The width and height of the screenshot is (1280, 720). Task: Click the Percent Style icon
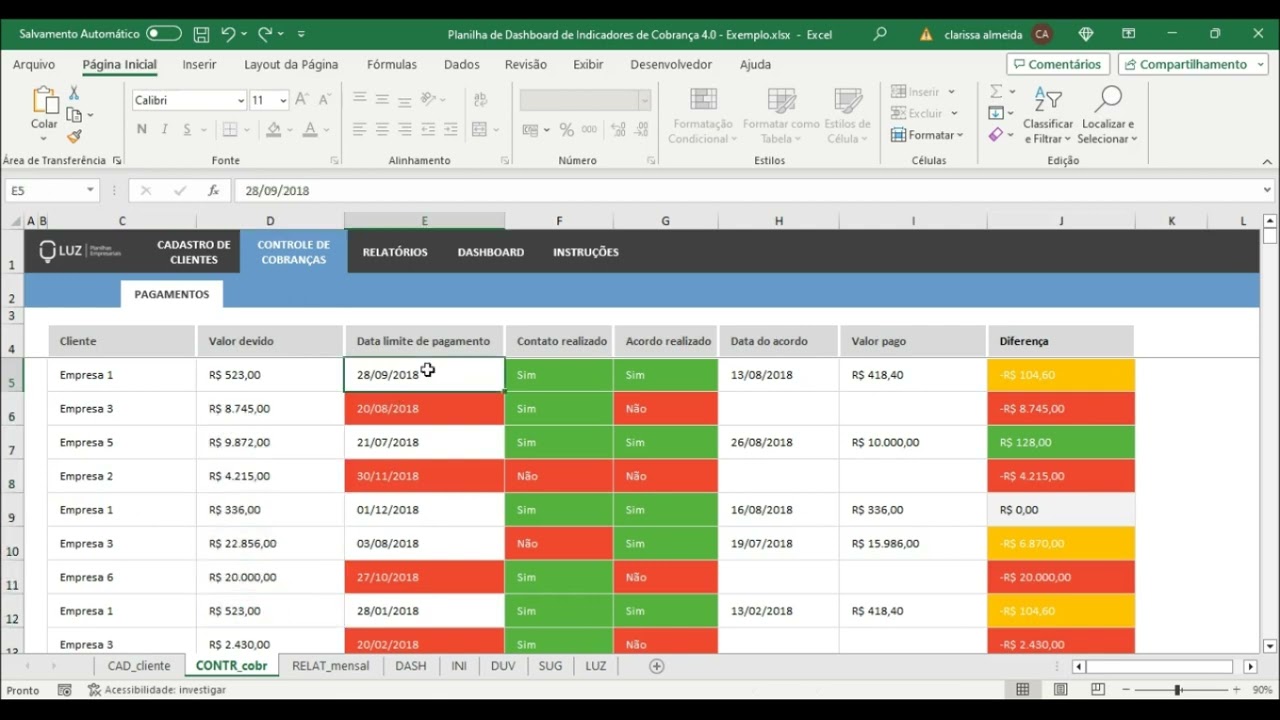click(566, 130)
